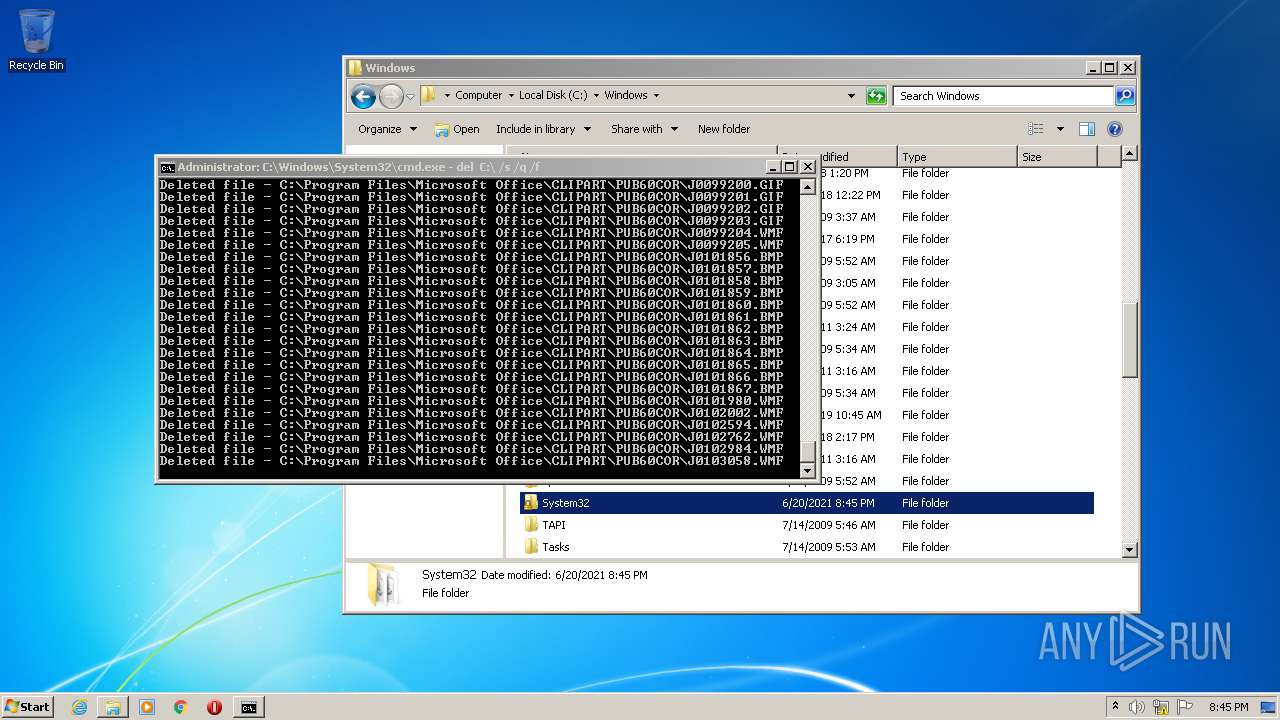The image size is (1280, 720).
Task: Click the cmd window scroll up arrow
Action: pos(808,187)
